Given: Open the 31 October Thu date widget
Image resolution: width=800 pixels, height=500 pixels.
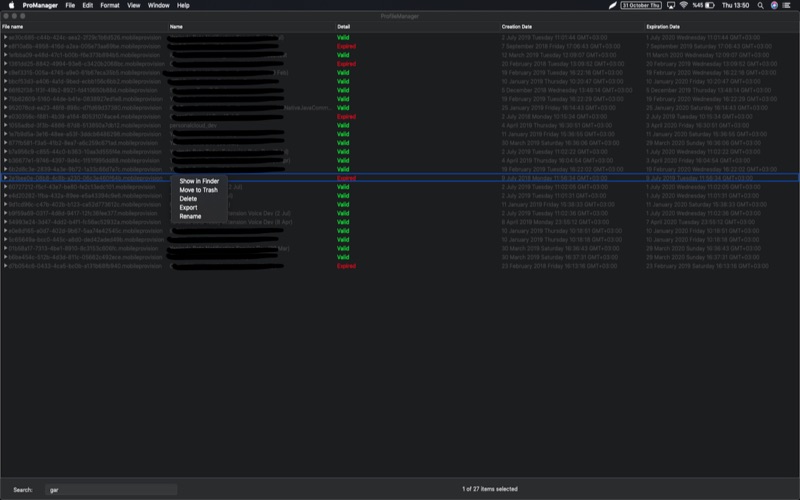Looking at the screenshot, I should click(641, 5).
